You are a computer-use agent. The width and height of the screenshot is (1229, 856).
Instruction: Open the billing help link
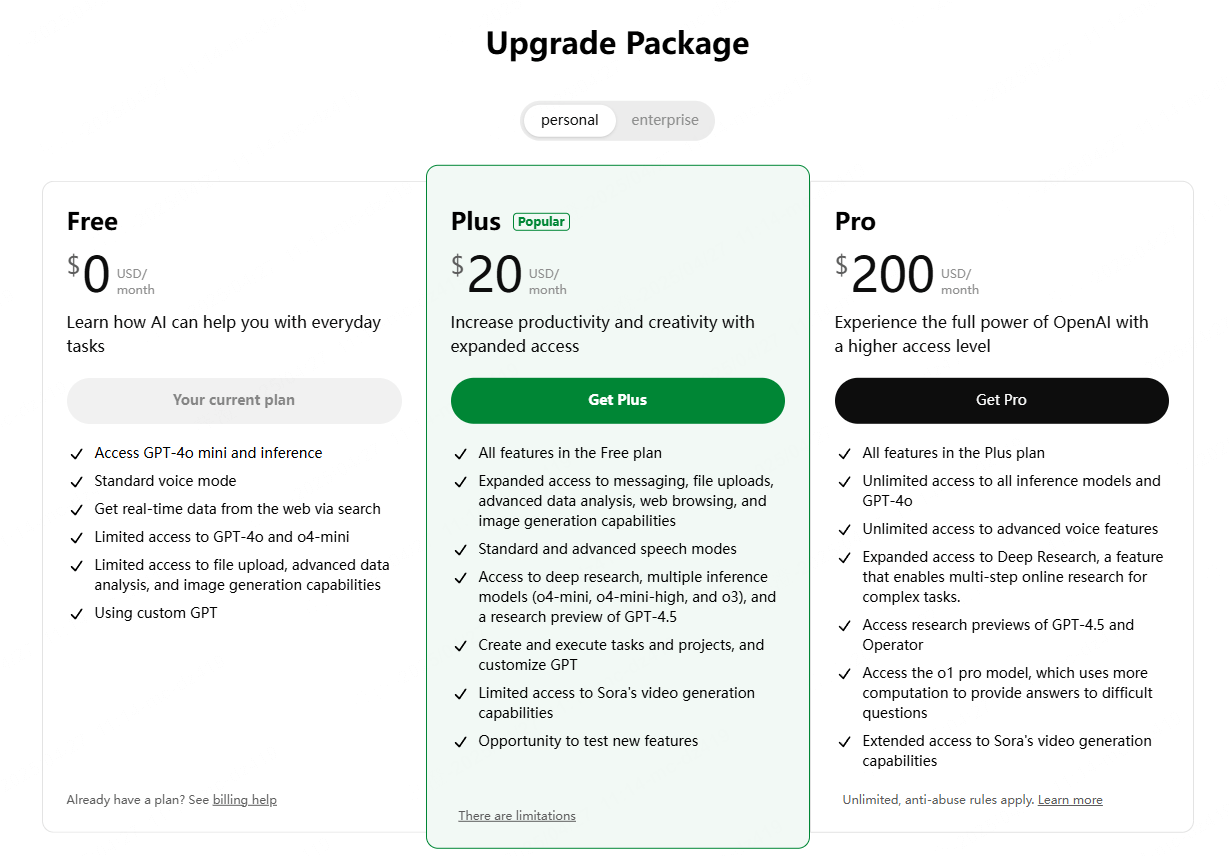coord(245,800)
